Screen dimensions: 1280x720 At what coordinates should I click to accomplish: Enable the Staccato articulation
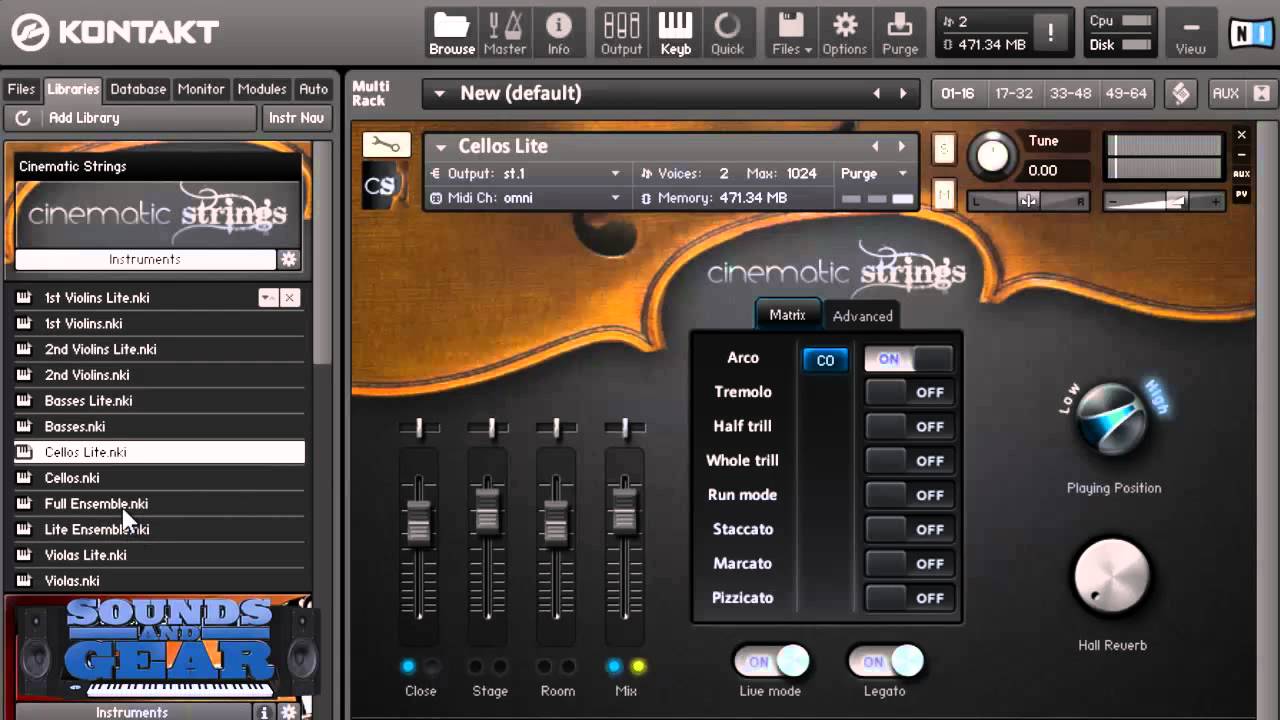[x=908, y=529]
